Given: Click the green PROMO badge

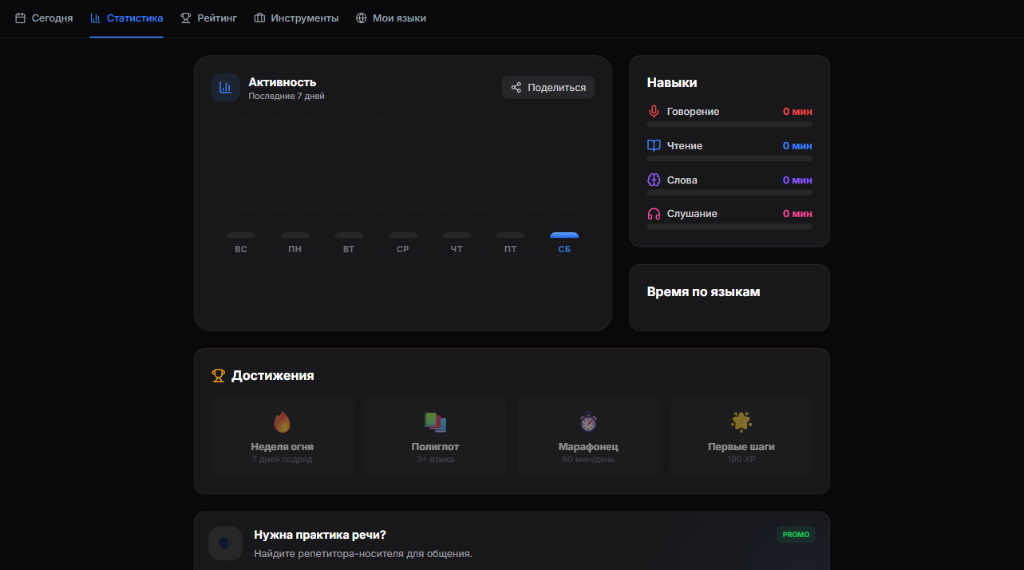Looking at the screenshot, I should (796, 534).
